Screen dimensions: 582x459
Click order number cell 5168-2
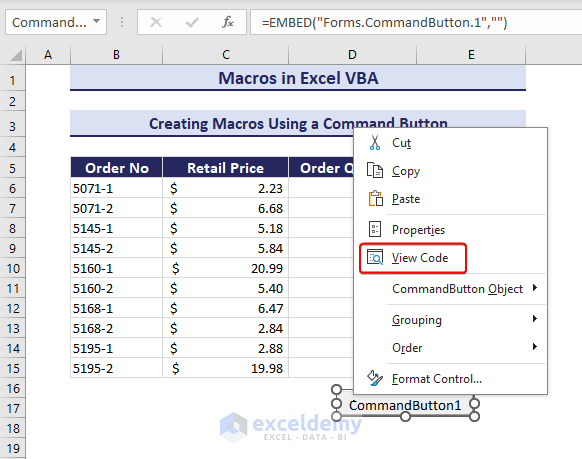[116, 328]
